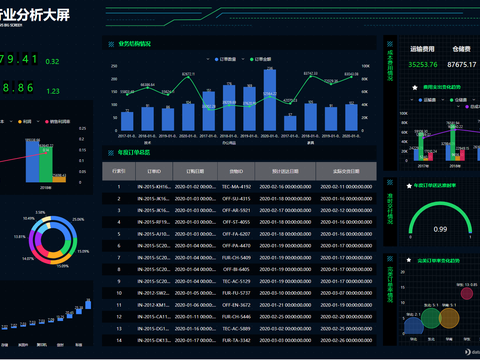480x360 pixels.
Task: Click the hatch icon beside 业务结构情况 title
Action: click(111, 44)
